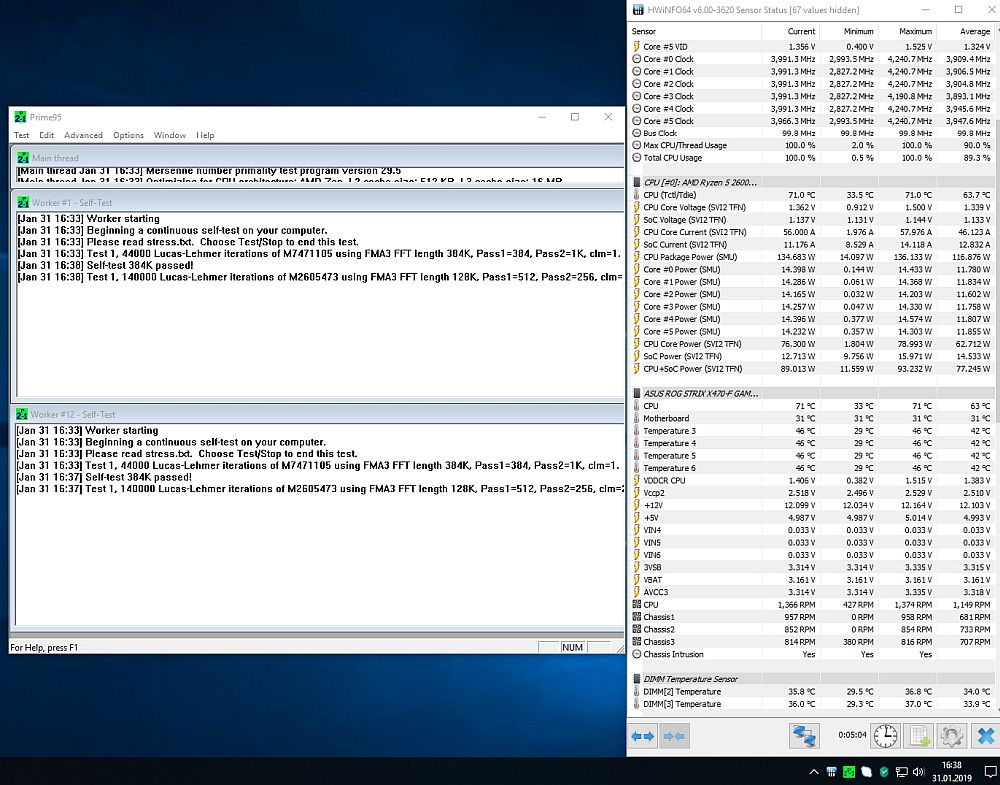1000x785 pixels.
Task: Select the Worker #1 - Self-Test title bar
Action: click(x=318, y=202)
